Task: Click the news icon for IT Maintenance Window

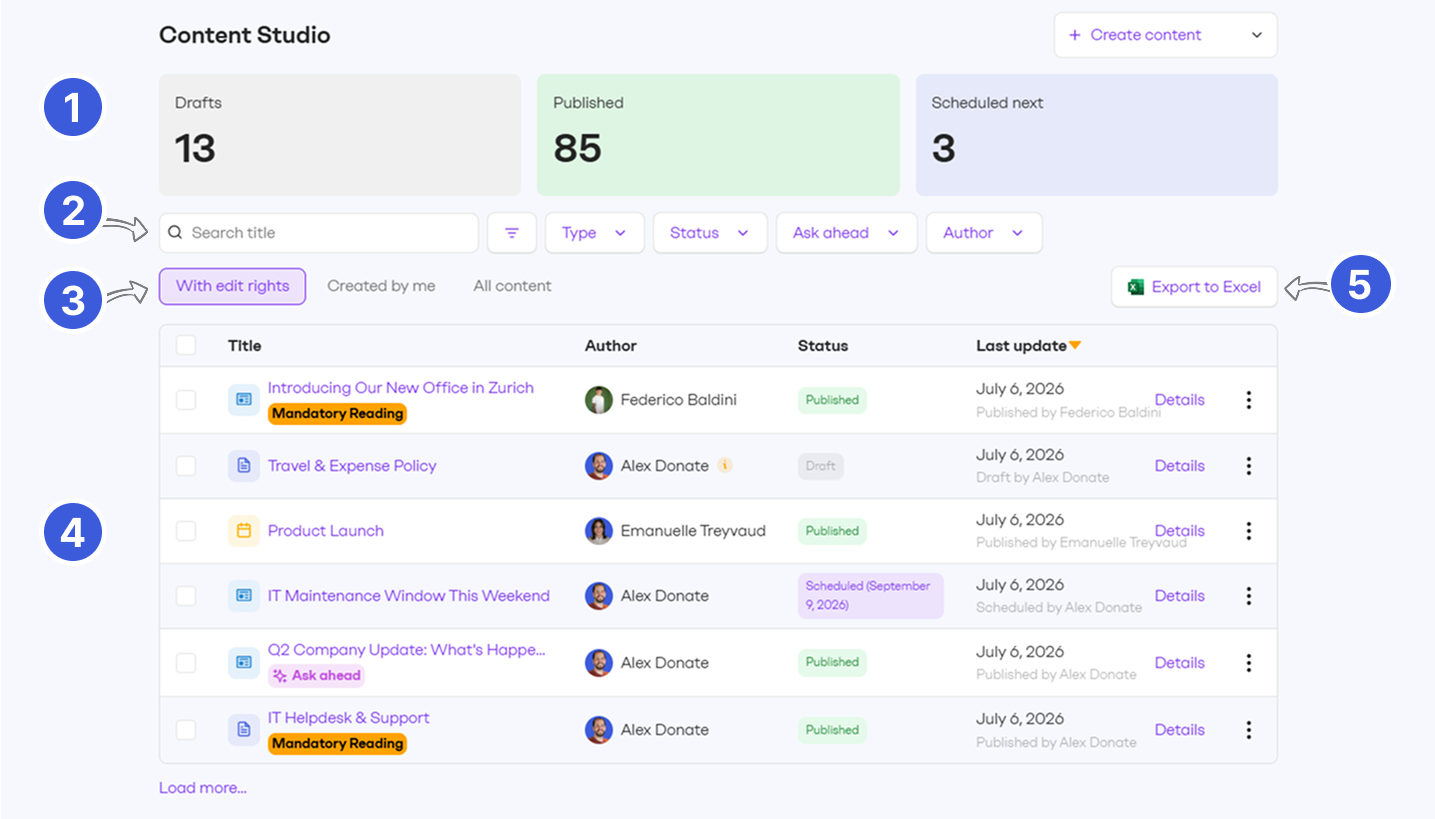Action: 244,596
